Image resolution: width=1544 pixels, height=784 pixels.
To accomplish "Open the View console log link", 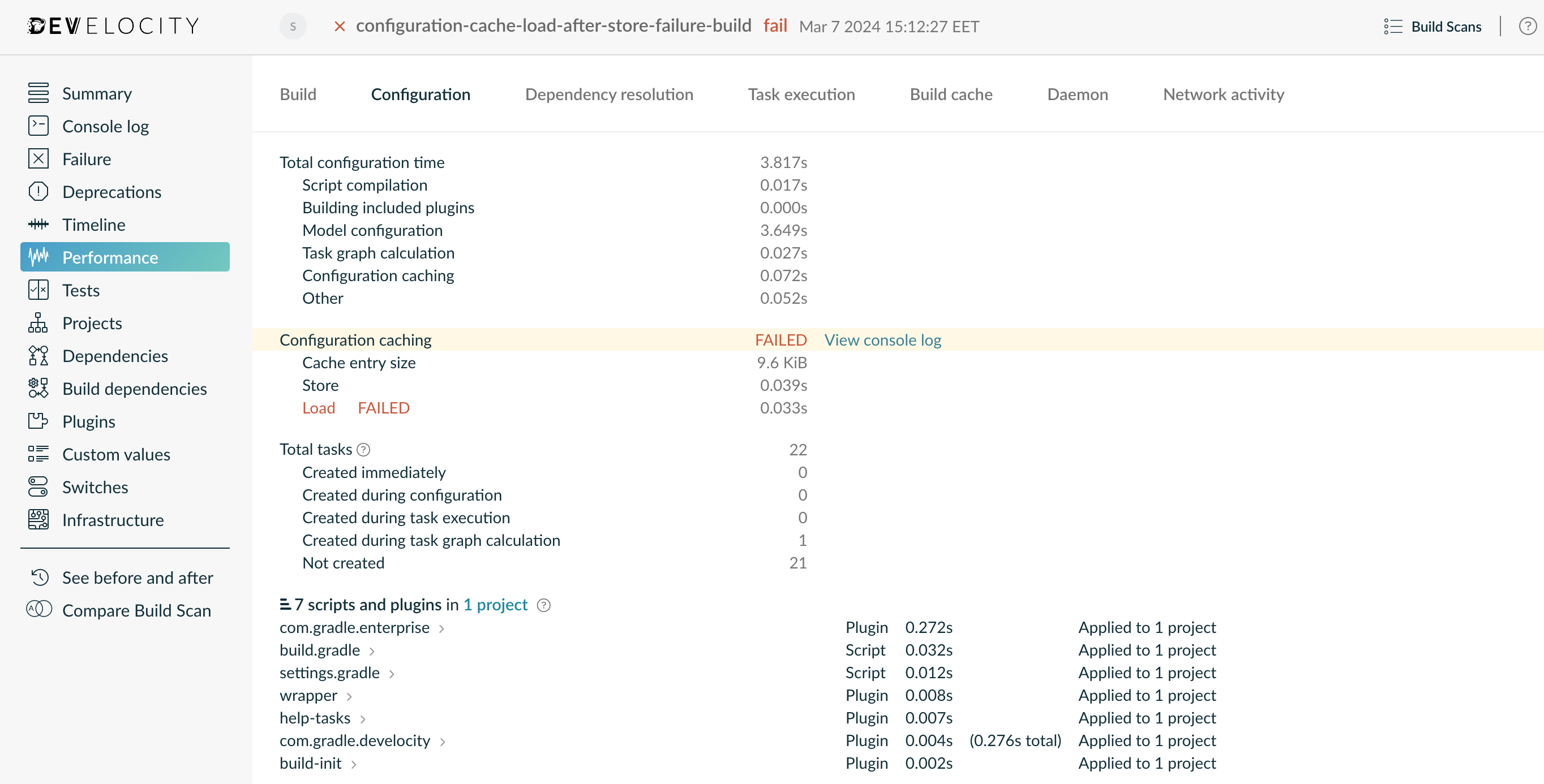I will pos(882,340).
